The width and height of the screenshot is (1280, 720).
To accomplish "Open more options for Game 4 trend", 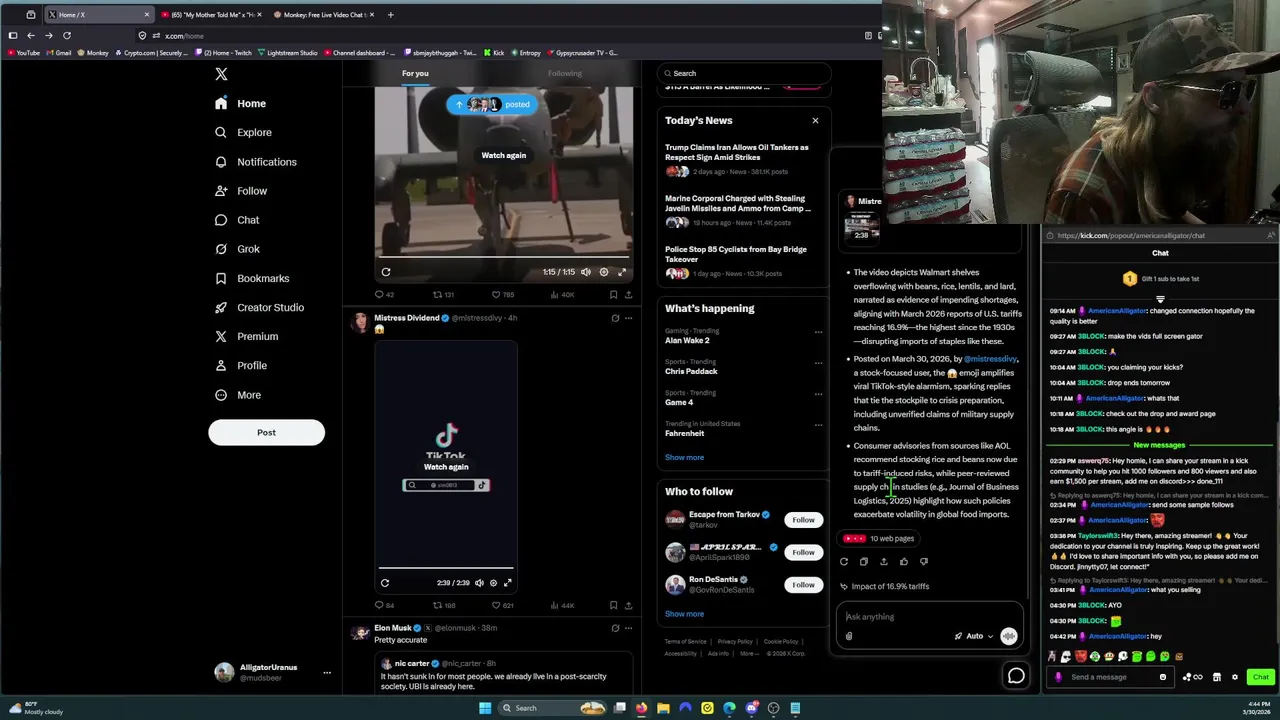I will (818, 394).
